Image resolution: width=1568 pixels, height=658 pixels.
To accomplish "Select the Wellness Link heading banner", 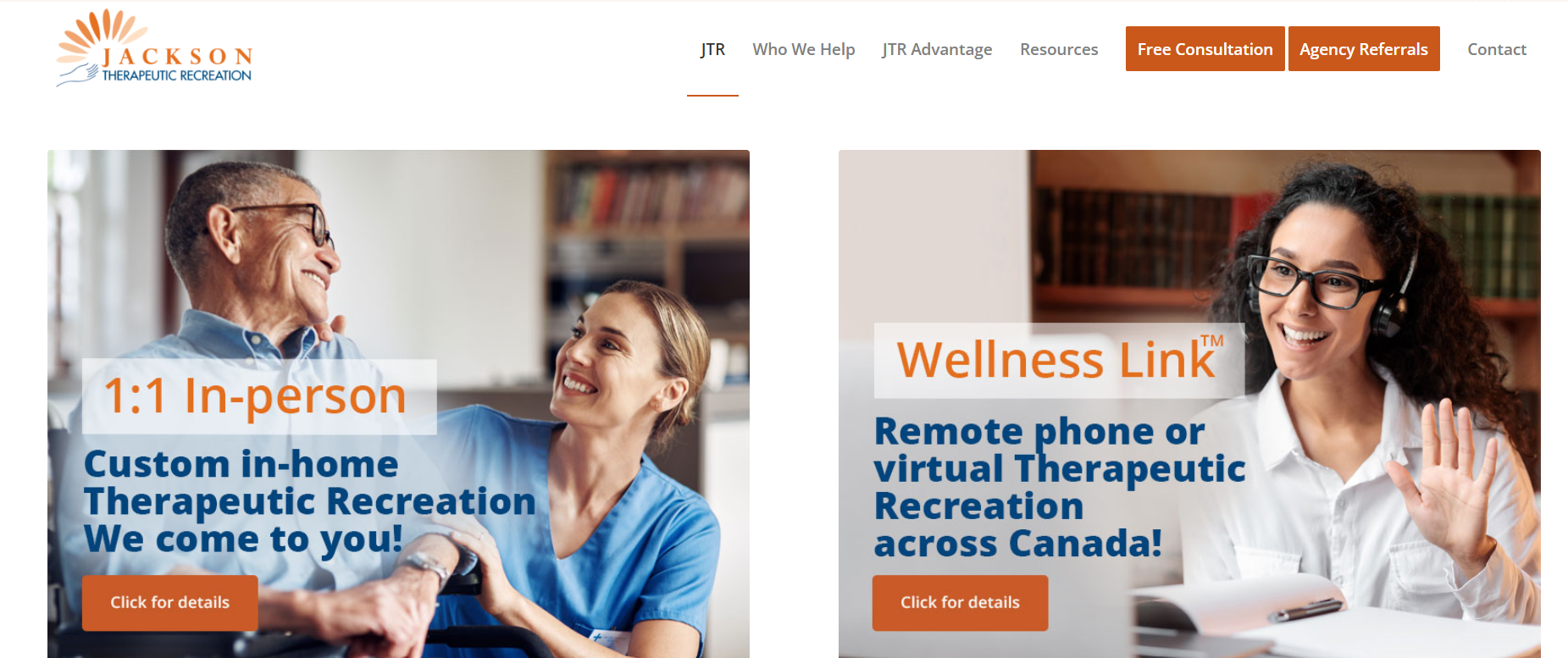I will (x=1059, y=360).
